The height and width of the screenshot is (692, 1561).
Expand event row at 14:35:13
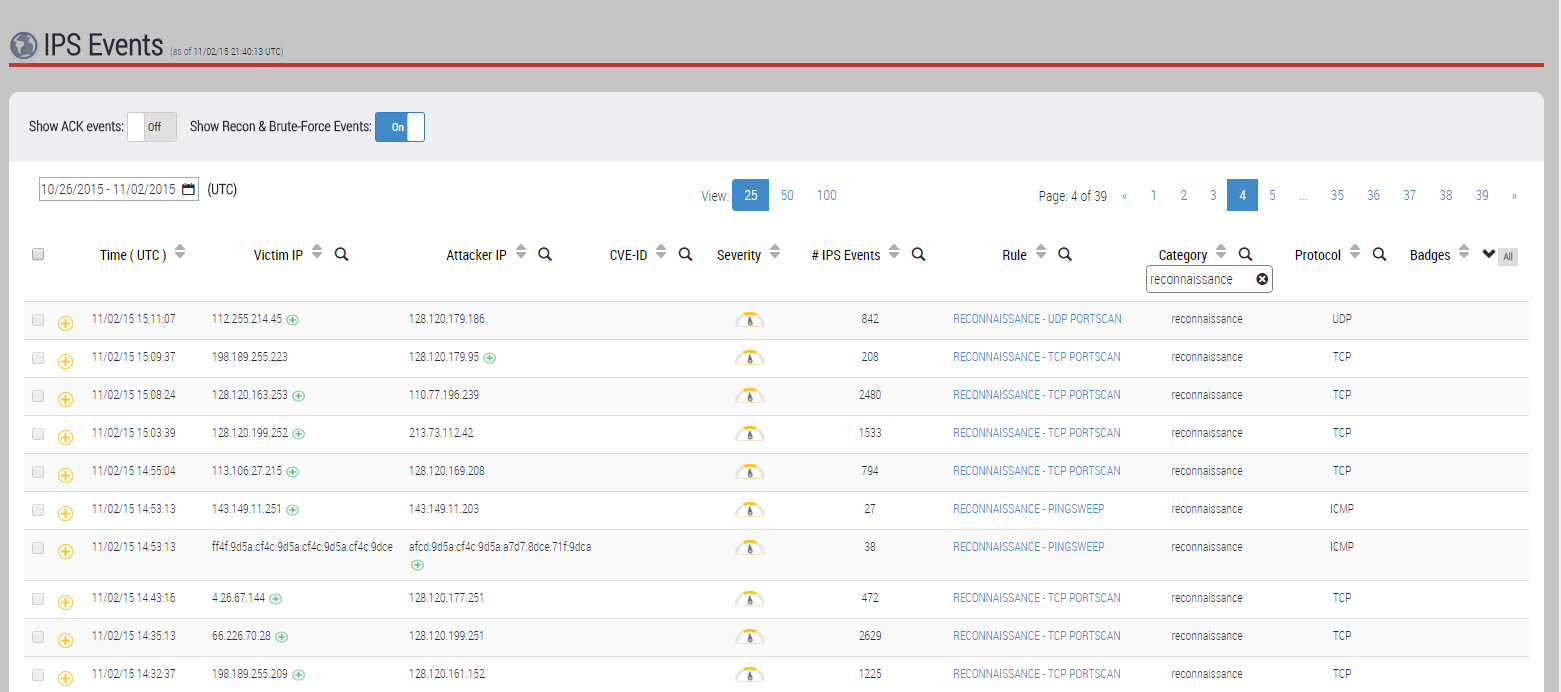click(66, 640)
